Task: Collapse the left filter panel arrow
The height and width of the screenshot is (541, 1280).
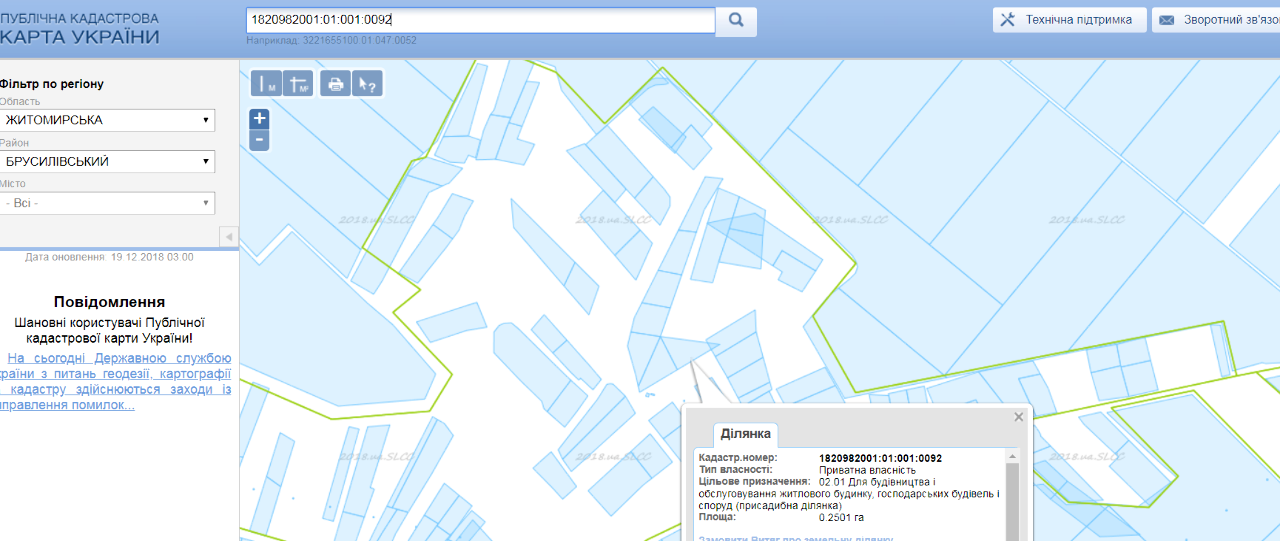Action: coord(229,236)
